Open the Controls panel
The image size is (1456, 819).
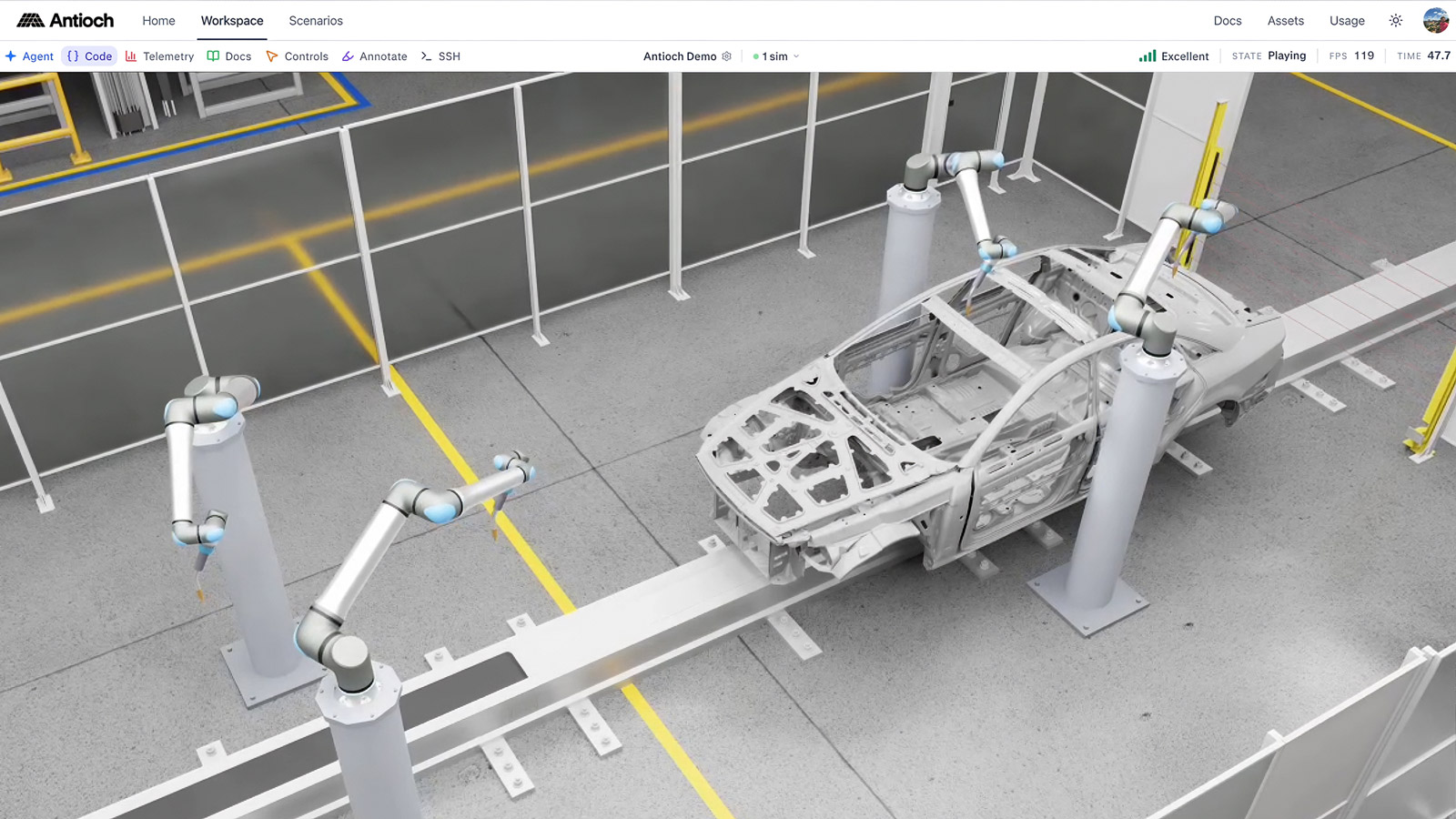click(x=298, y=56)
